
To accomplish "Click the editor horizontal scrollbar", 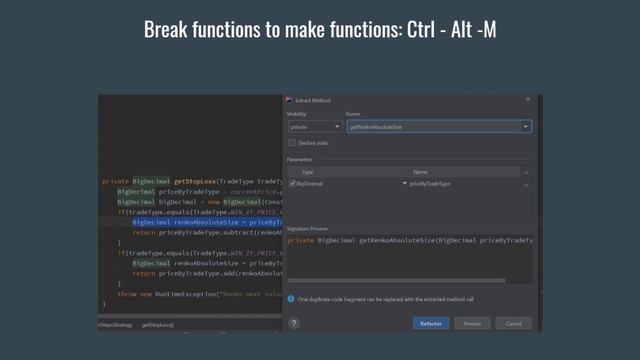I will (x=190, y=316).
